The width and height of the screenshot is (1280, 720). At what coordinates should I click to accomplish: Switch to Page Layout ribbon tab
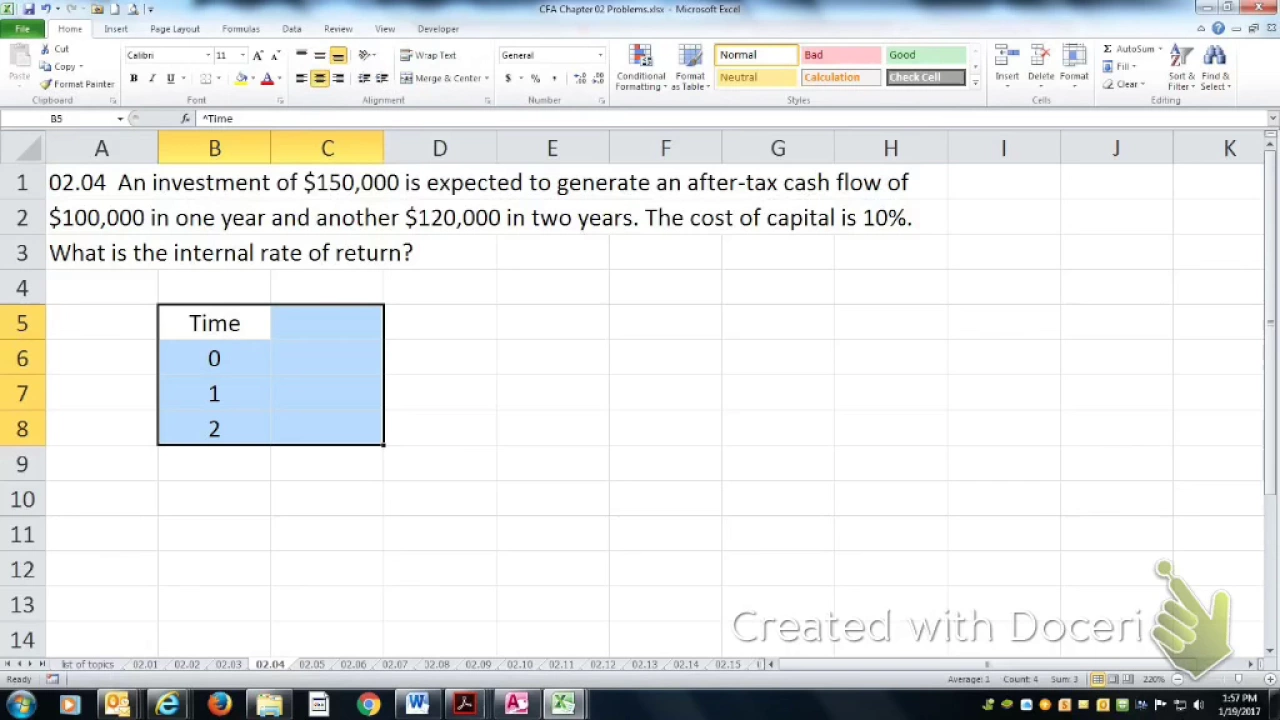[x=175, y=28]
